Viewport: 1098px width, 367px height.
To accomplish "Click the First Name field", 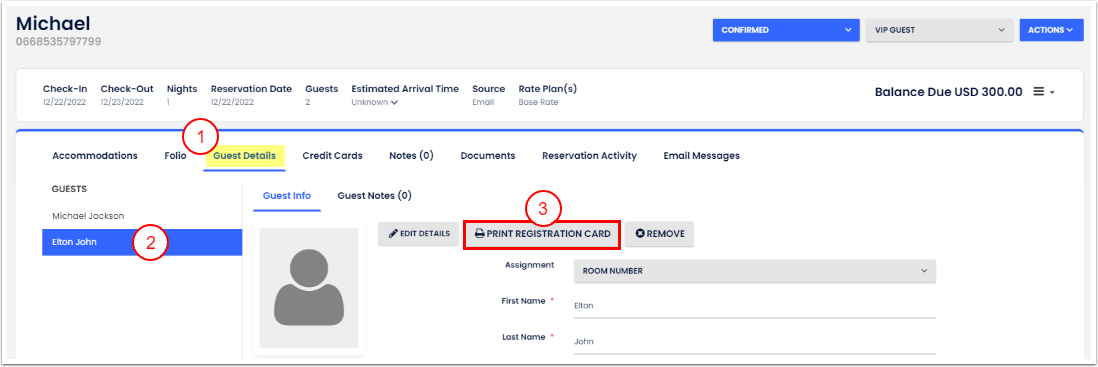I will [755, 305].
